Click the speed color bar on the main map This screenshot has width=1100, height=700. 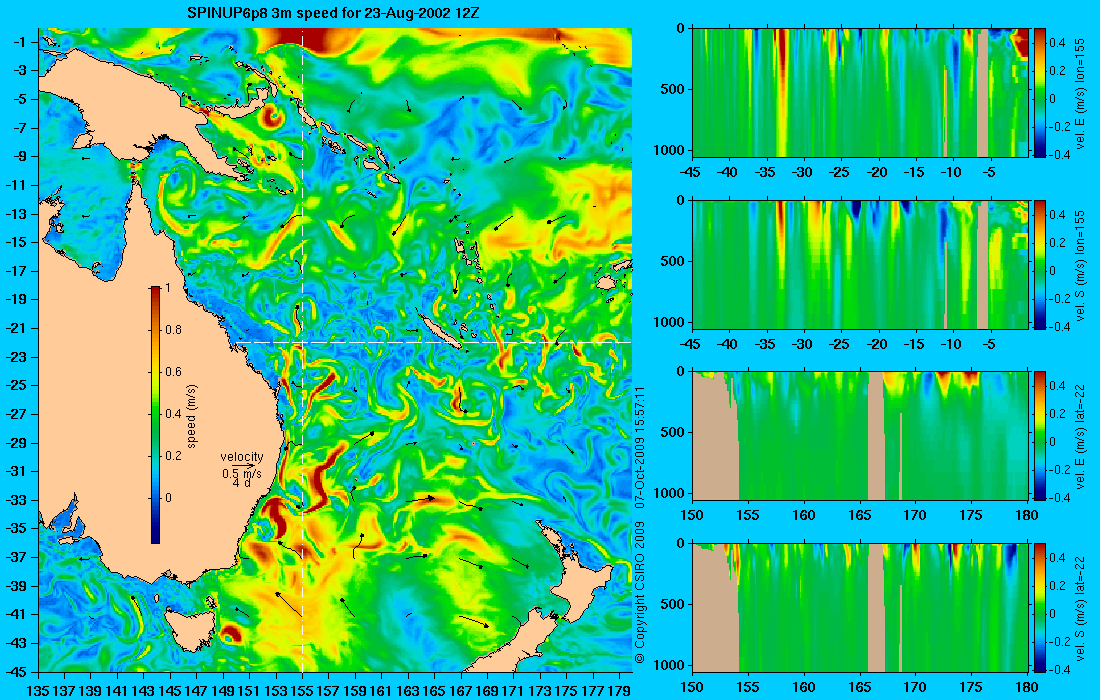point(155,415)
